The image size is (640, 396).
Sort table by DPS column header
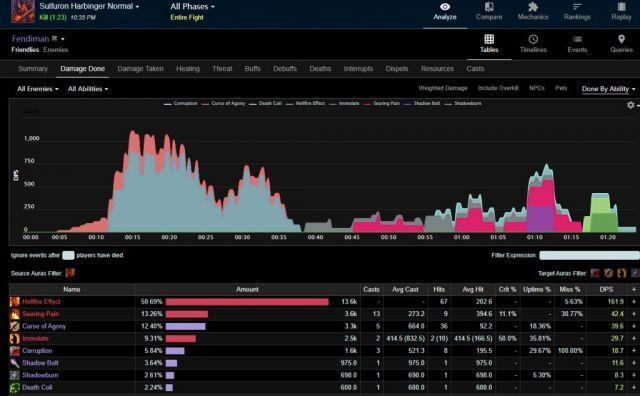[x=606, y=289]
